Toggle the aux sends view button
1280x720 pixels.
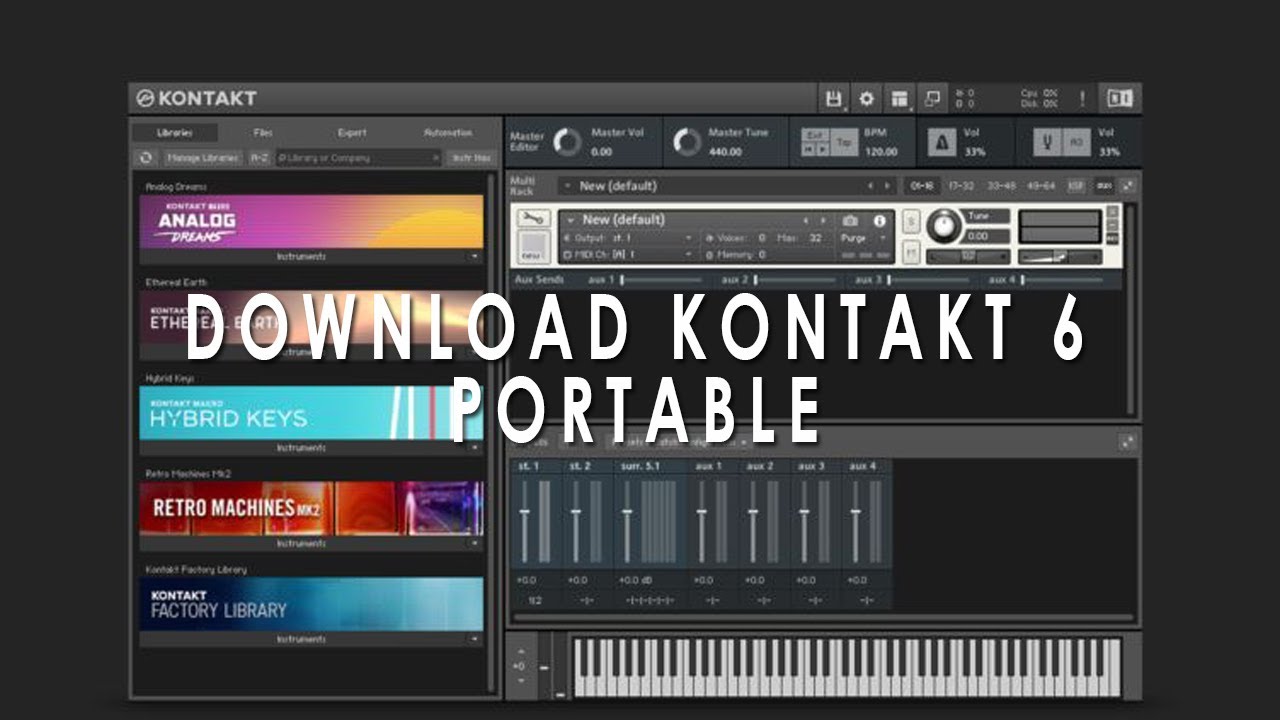click(1104, 186)
